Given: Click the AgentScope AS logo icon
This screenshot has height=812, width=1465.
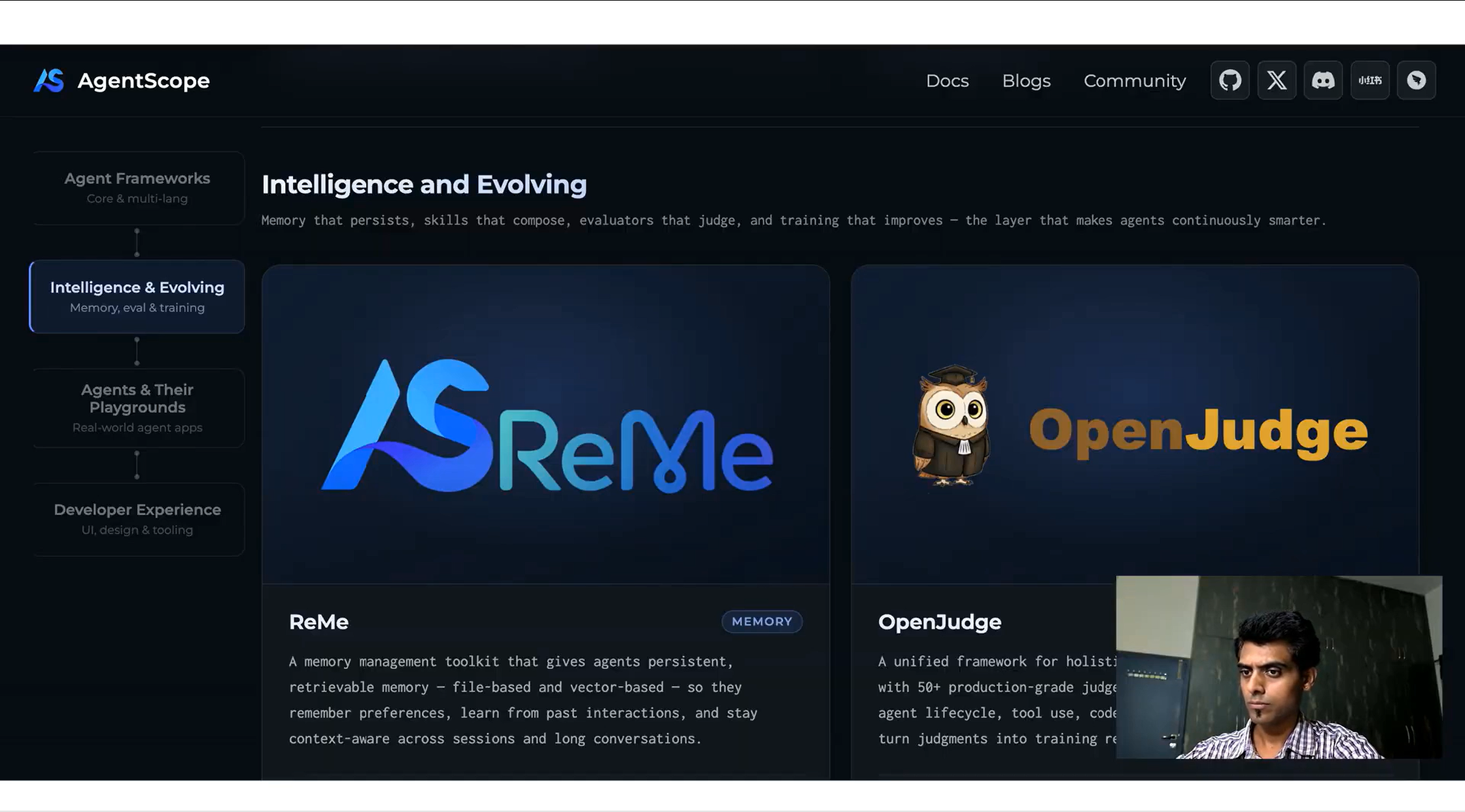Looking at the screenshot, I should (49, 80).
